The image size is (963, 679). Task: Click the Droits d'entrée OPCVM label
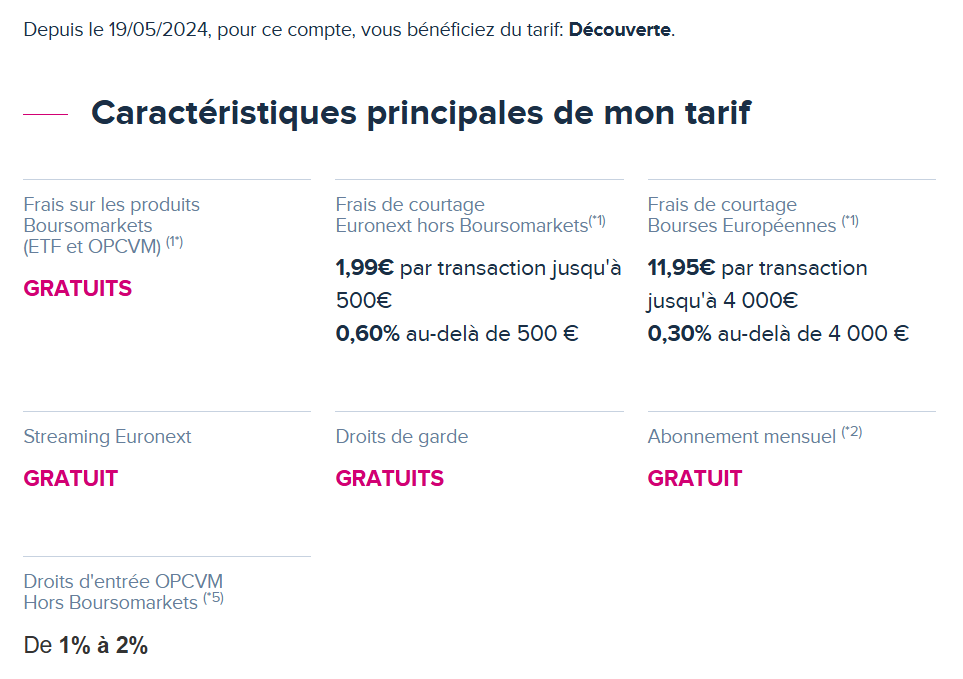[123, 581]
